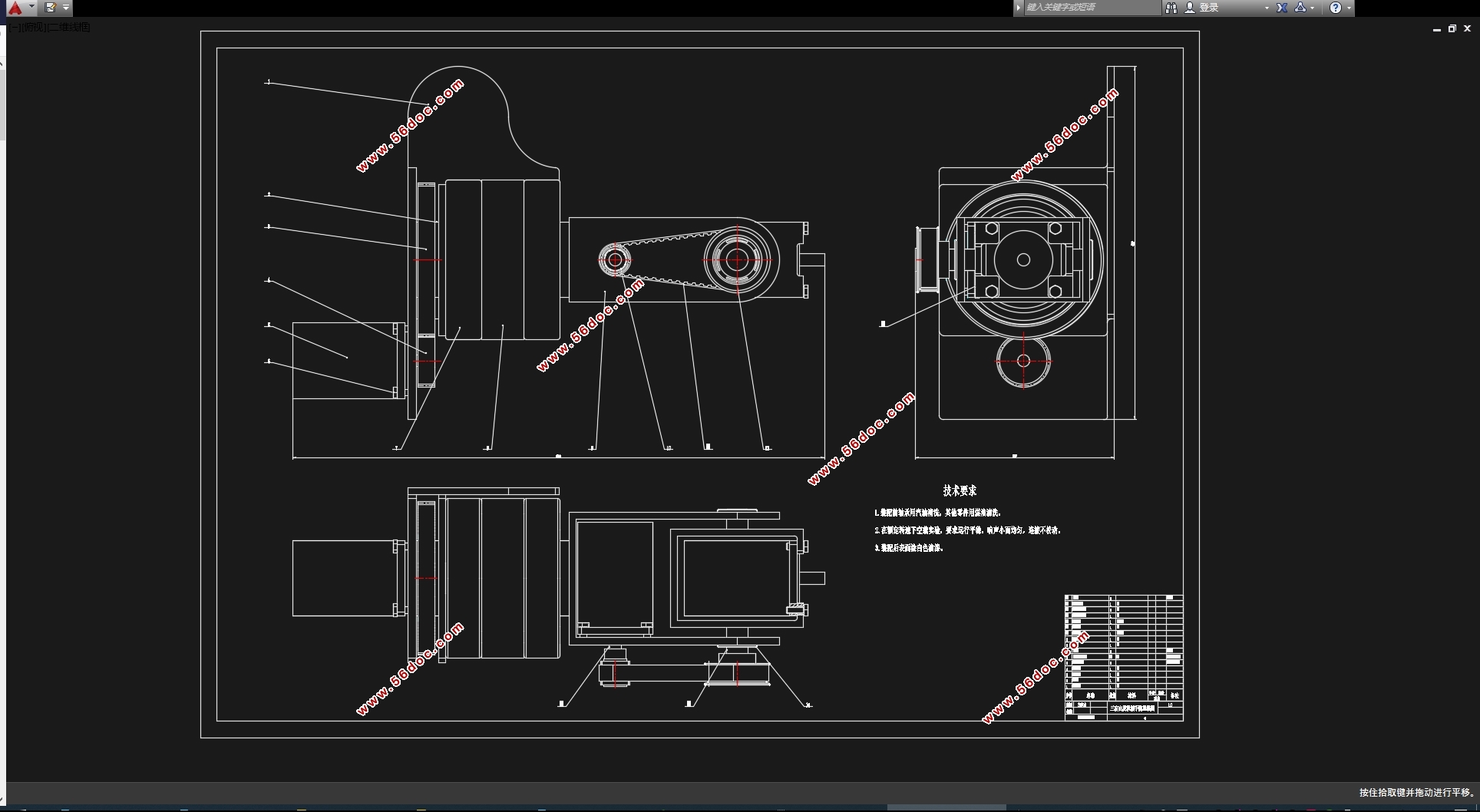Open the 二维线框 visual style menu
The image size is (1480, 812).
point(70,27)
